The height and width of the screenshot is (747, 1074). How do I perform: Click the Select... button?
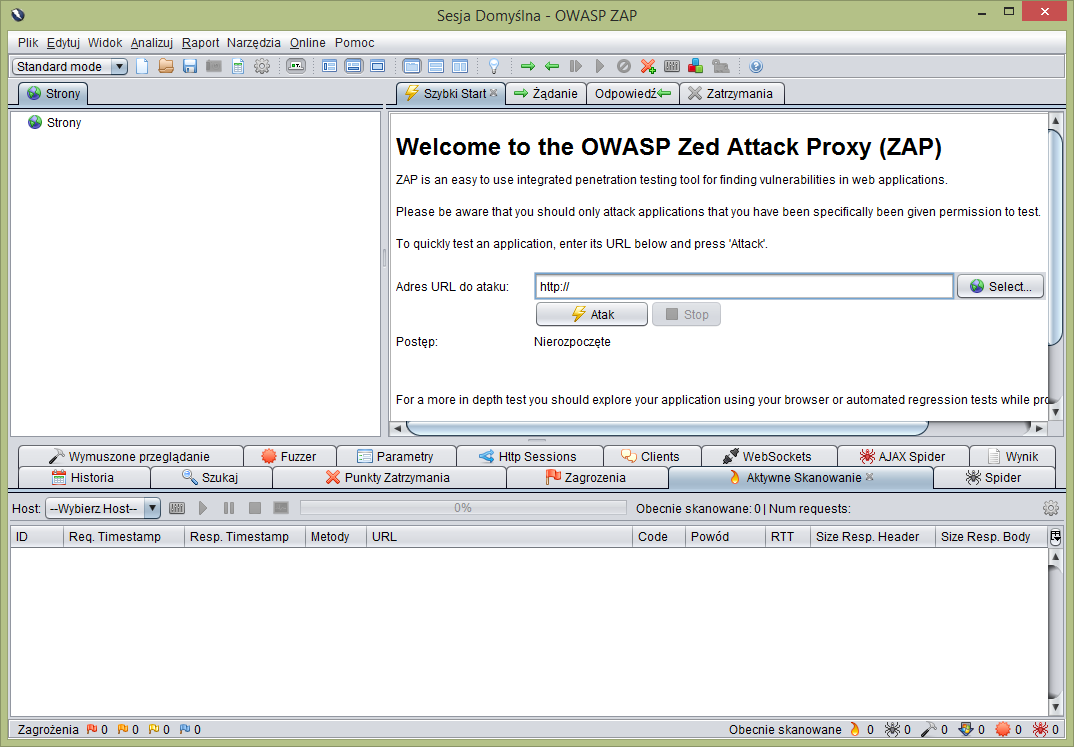(1000, 286)
